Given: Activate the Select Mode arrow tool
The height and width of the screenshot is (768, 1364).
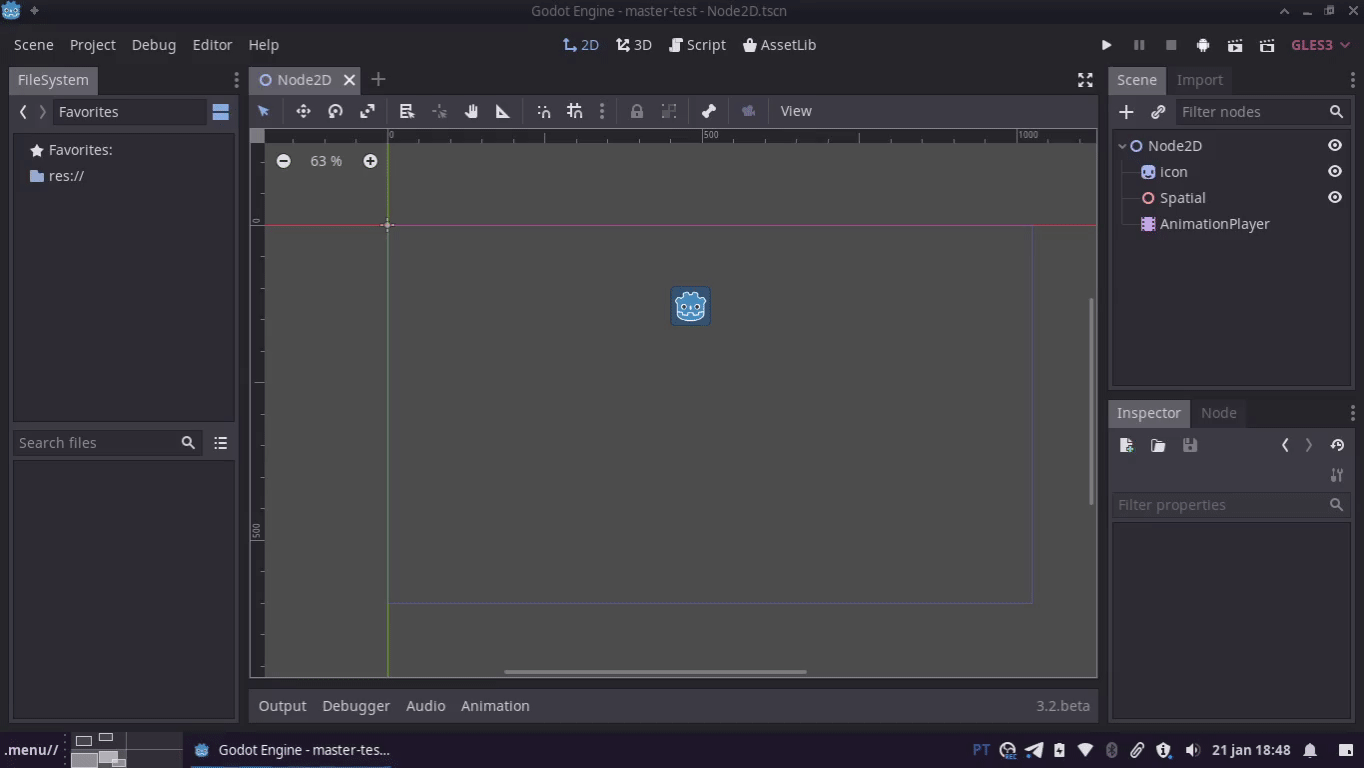Looking at the screenshot, I should [264, 111].
